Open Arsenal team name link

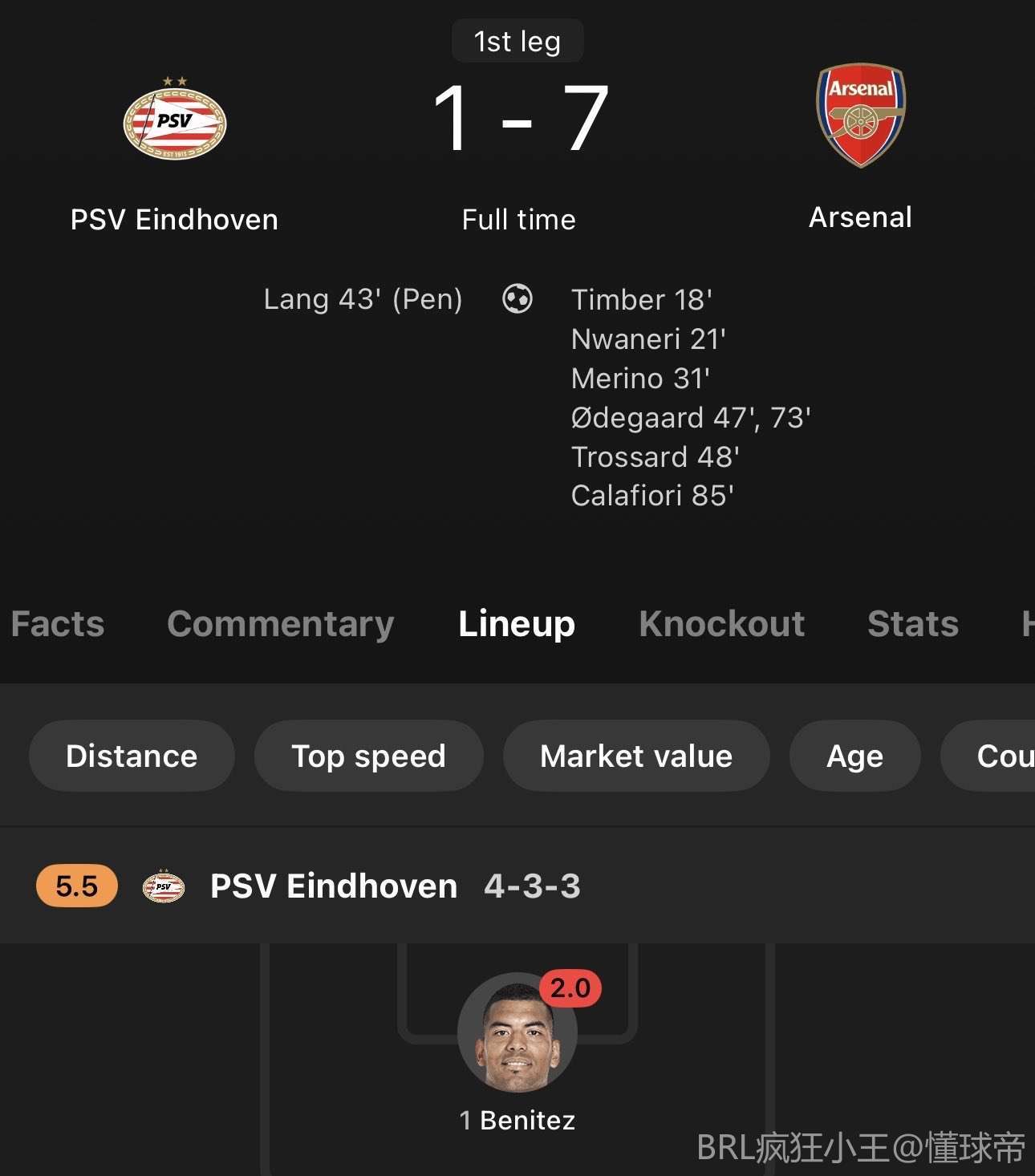pos(860,217)
